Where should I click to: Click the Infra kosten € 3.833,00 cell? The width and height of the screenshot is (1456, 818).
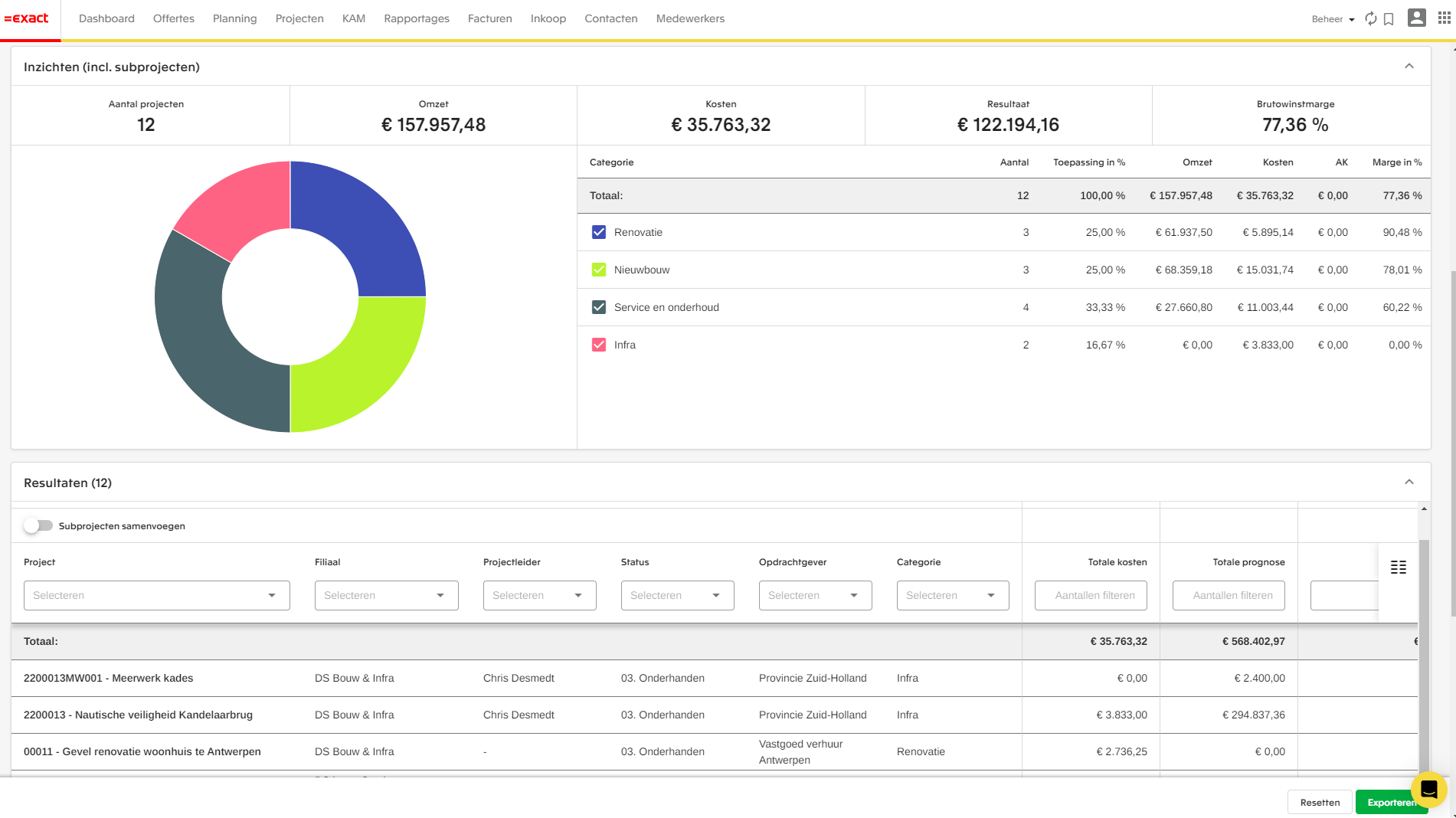pos(1268,345)
